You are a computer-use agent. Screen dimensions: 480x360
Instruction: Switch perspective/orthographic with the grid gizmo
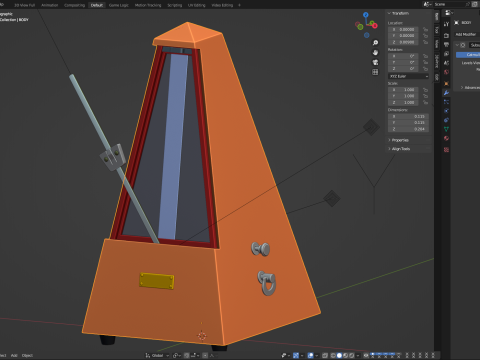click(x=375, y=72)
